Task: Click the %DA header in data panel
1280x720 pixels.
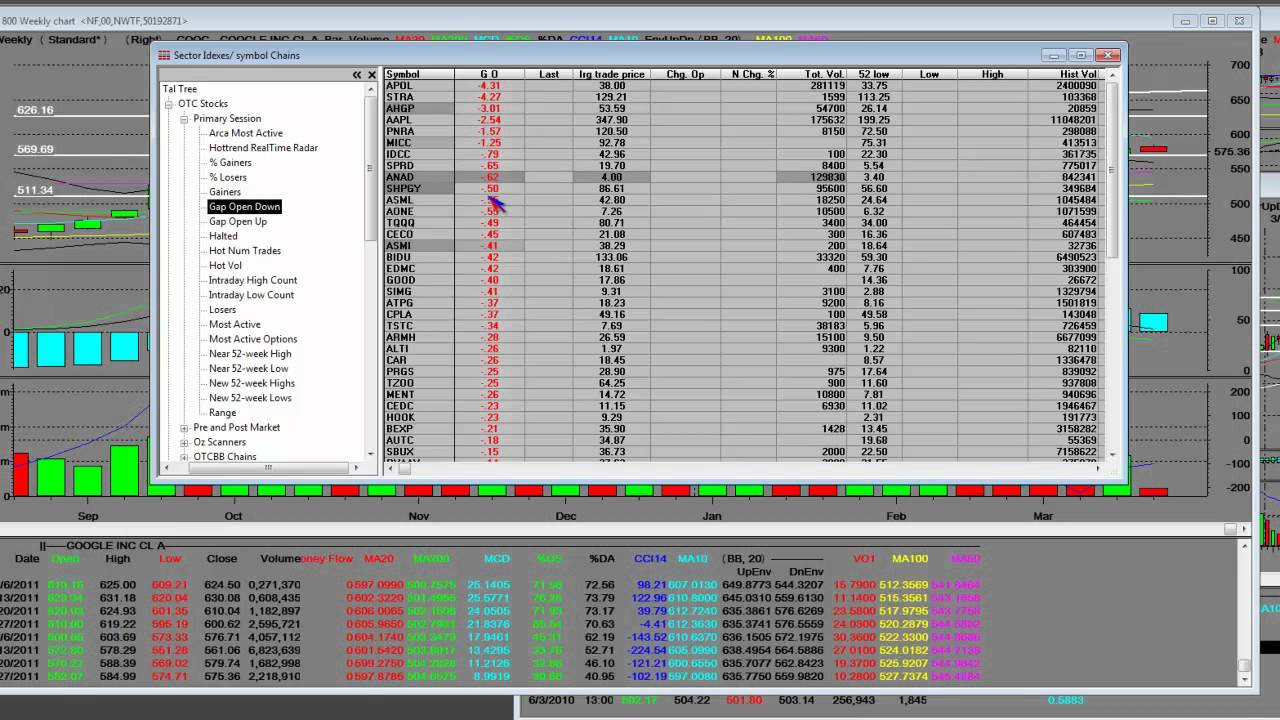Action: coord(602,558)
